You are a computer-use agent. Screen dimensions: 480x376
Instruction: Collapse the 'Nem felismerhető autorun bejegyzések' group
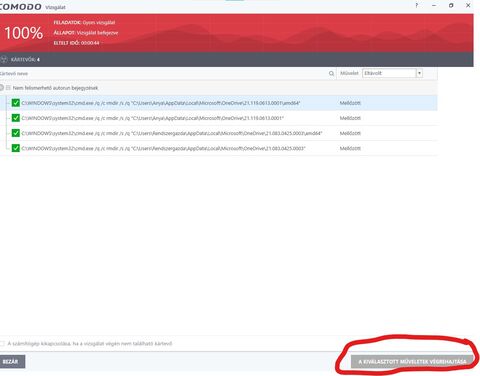point(2,88)
